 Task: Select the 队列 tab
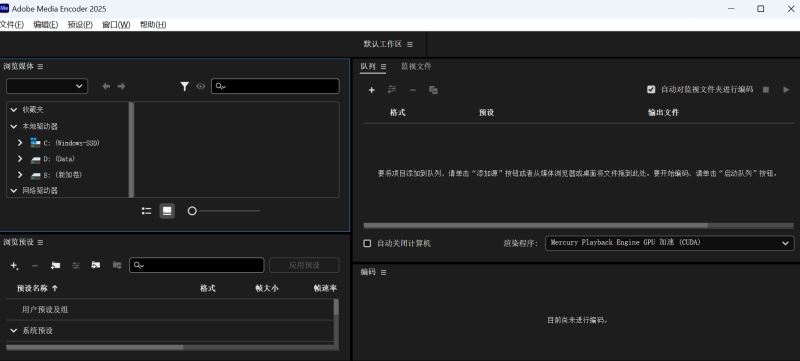click(368, 66)
